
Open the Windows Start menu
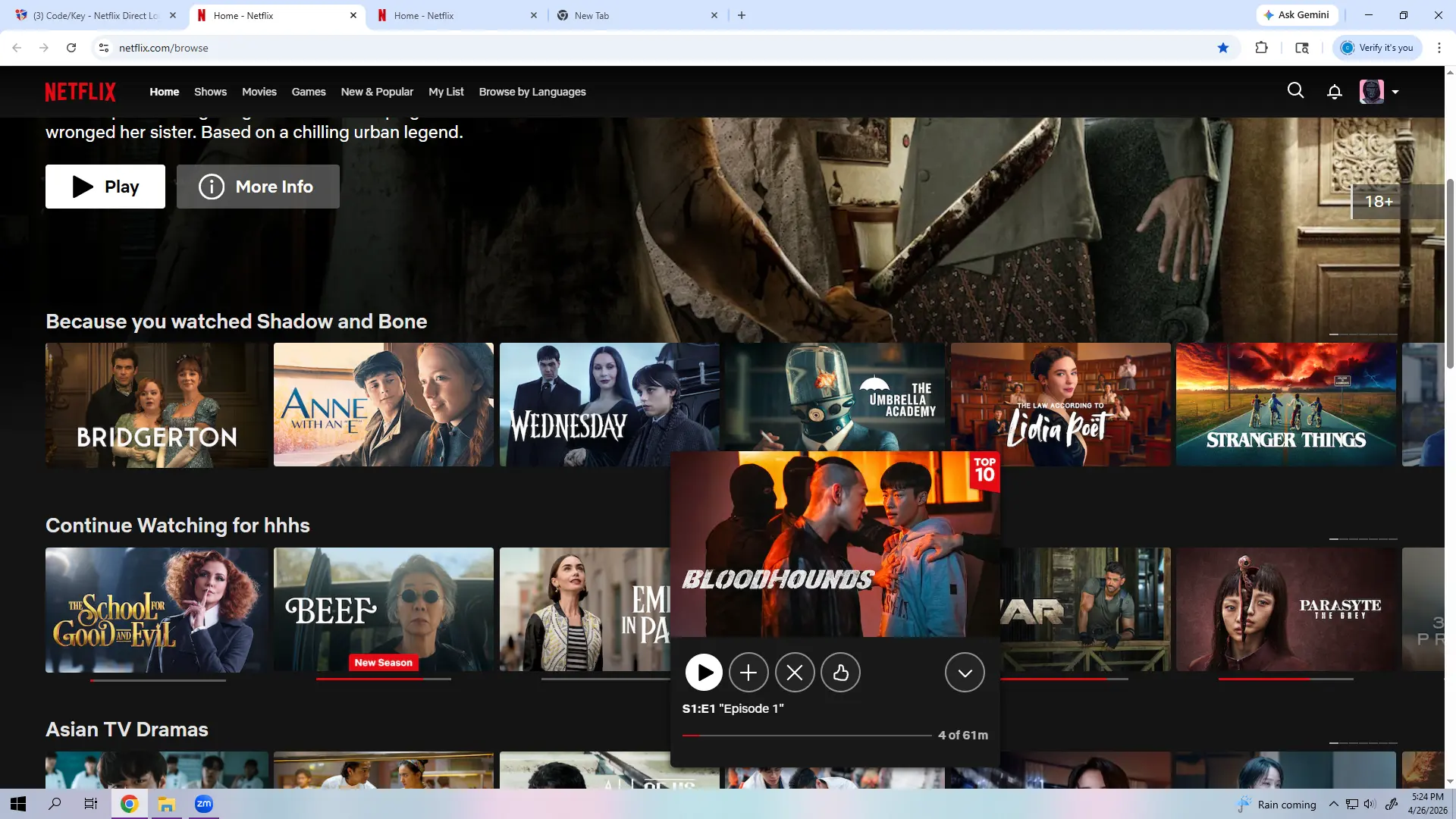point(18,804)
